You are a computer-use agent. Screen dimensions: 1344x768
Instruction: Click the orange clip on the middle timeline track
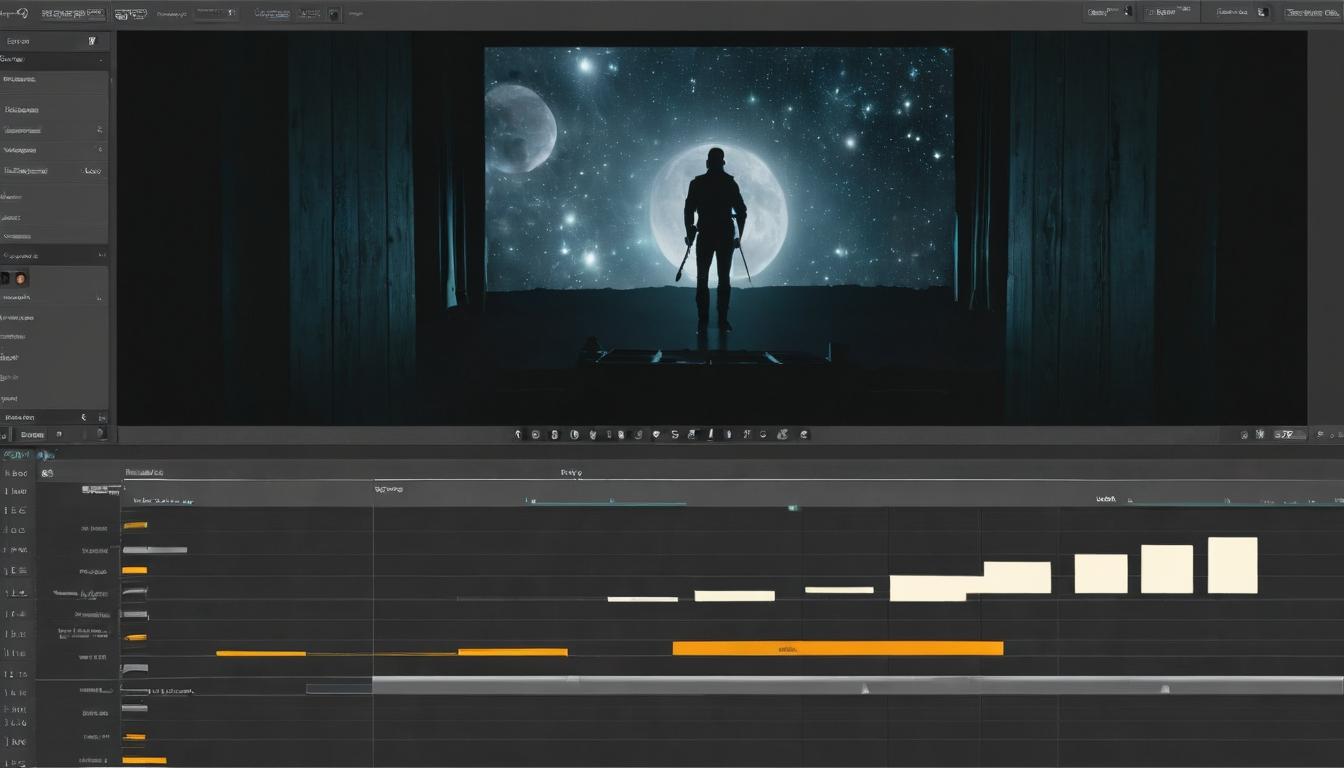coord(835,647)
